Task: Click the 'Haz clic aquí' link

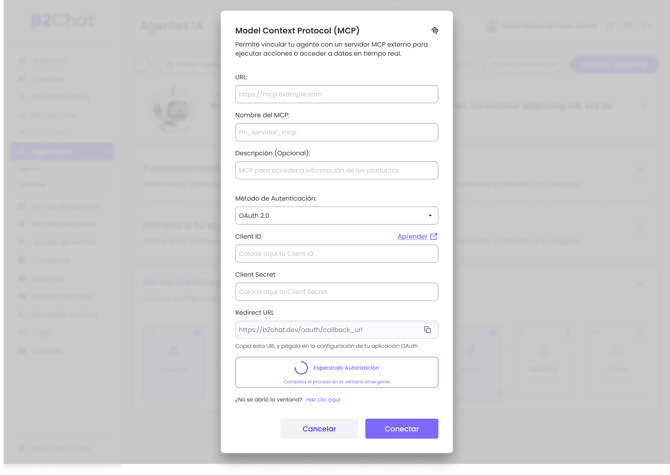Action: pyautogui.click(x=323, y=400)
